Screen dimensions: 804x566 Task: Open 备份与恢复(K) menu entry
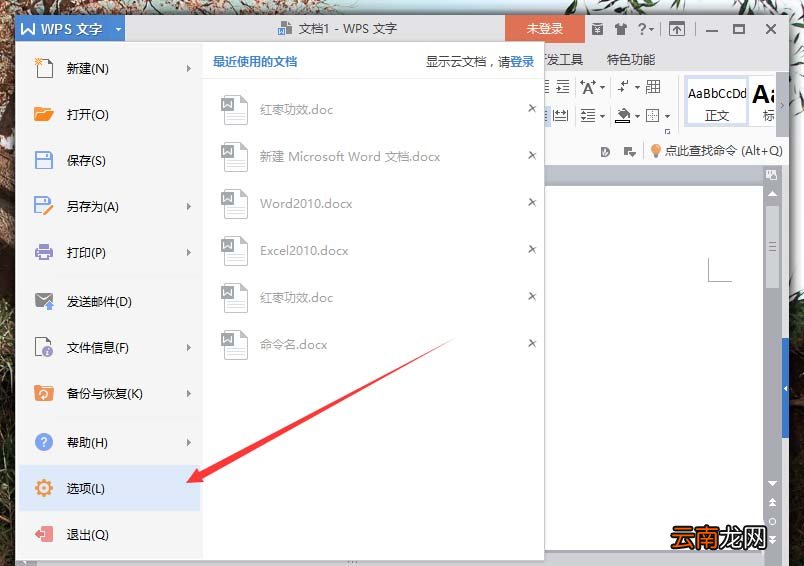tap(109, 394)
